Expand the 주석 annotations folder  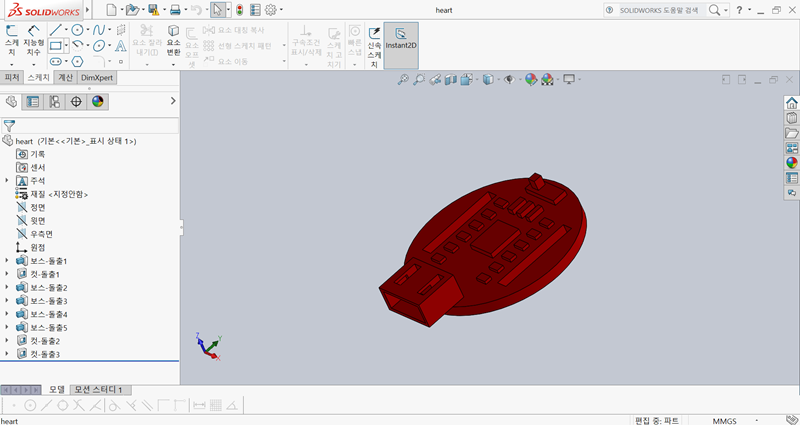click(x=7, y=181)
